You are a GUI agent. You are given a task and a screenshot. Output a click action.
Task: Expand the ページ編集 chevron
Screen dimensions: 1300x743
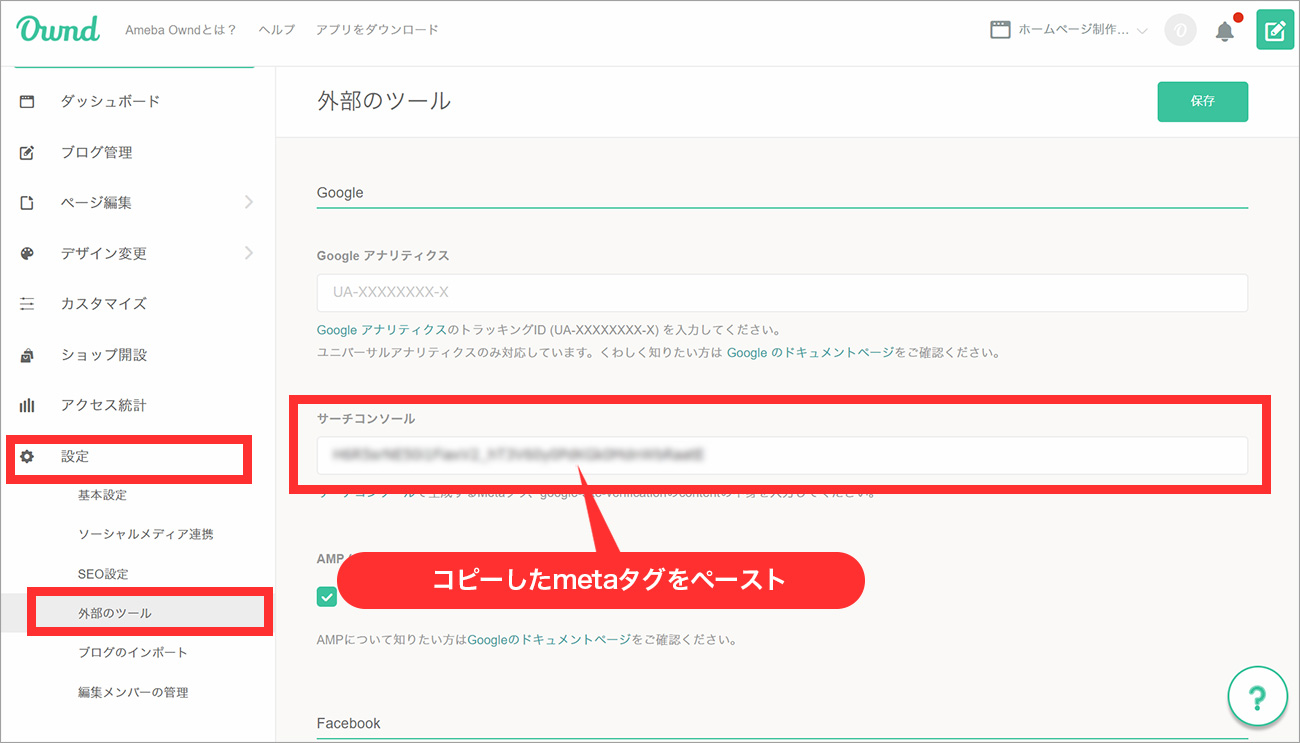[249, 202]
